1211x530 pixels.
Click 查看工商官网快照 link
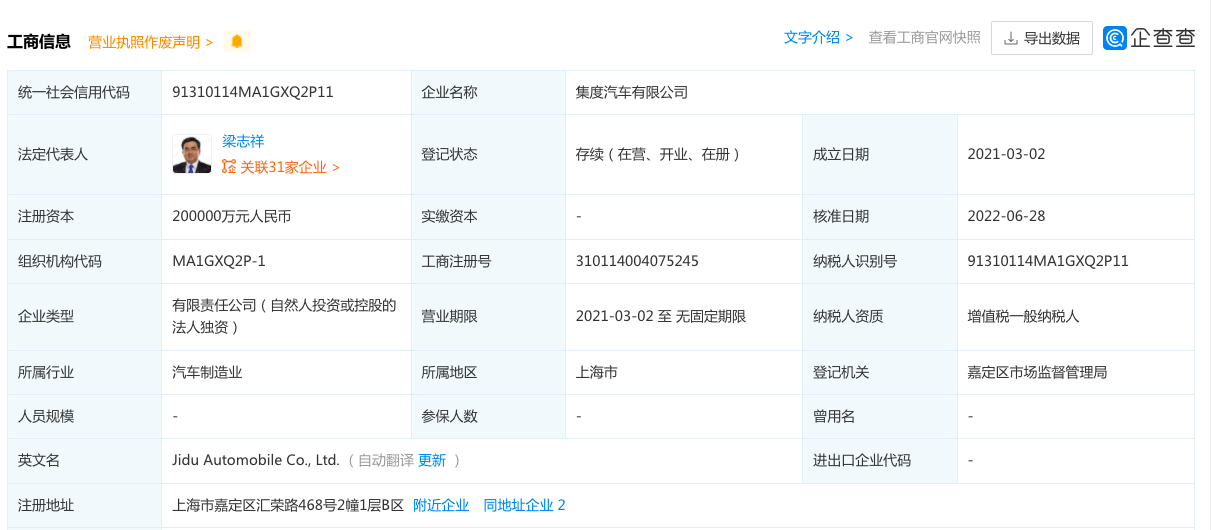[x=924, y=37]
